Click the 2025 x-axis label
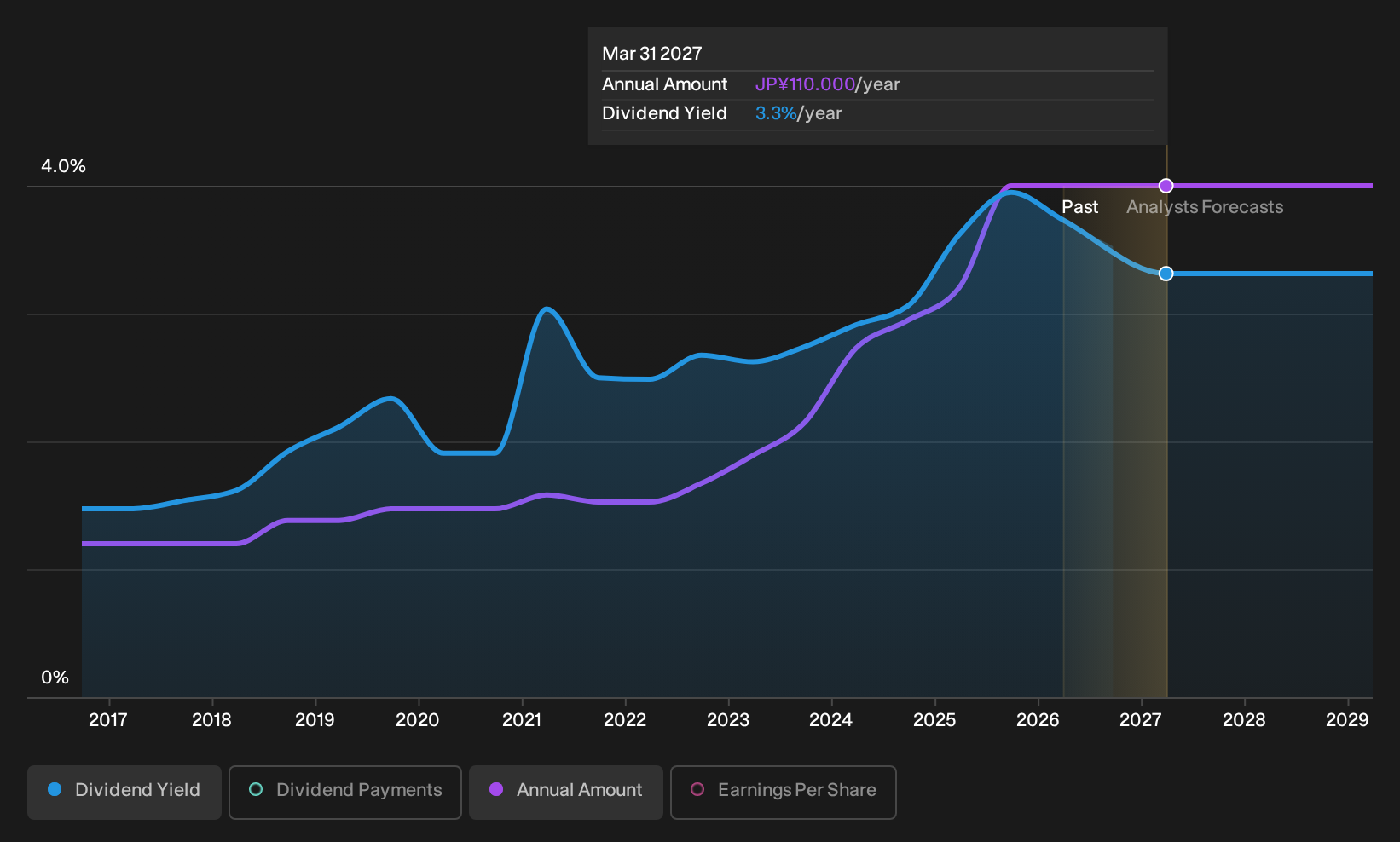Screen dimensions: 1400x842 click(934, 720)
